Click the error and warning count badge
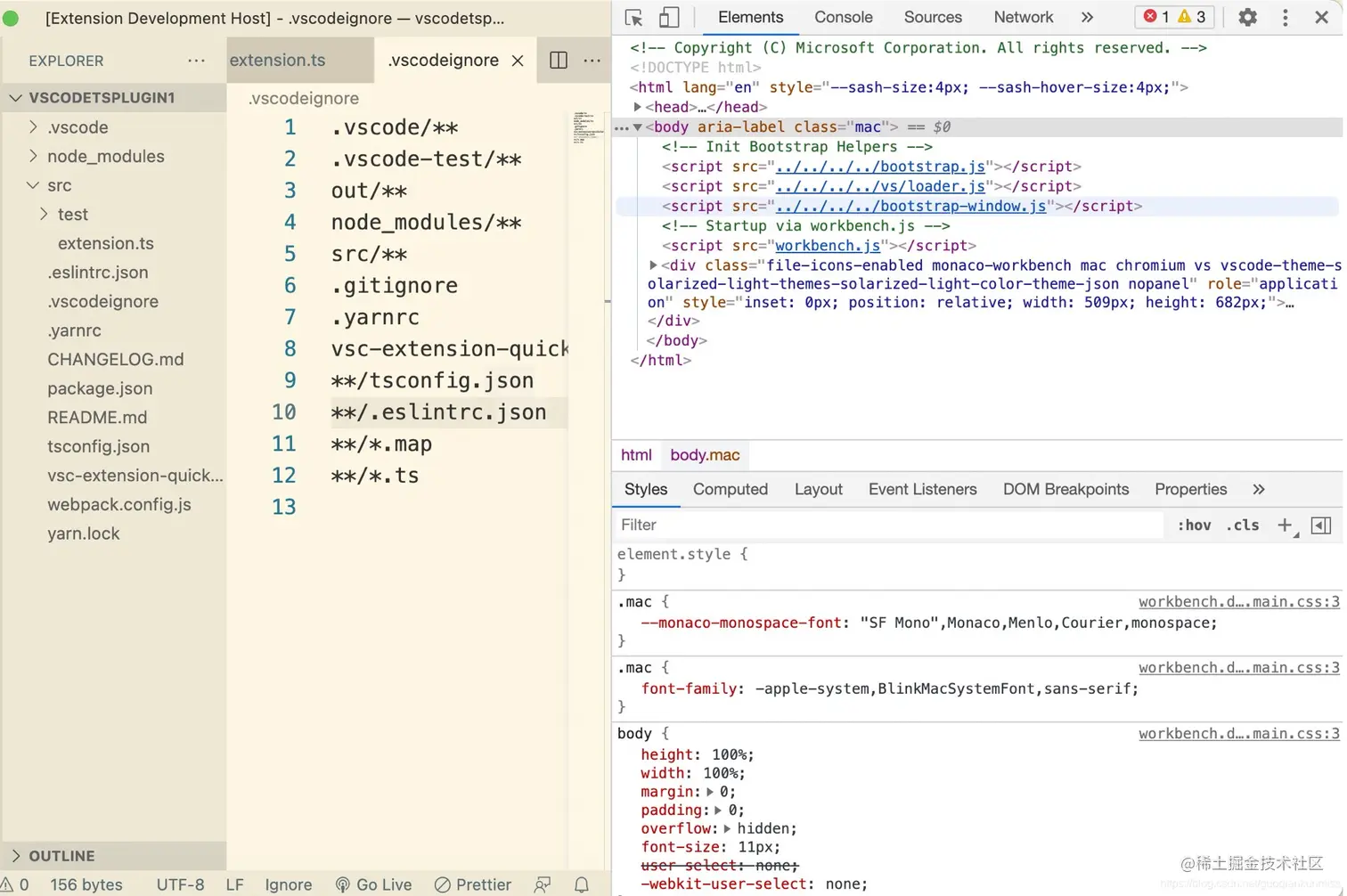This screenshot has height=896, width=1347. click(1174, 17)
